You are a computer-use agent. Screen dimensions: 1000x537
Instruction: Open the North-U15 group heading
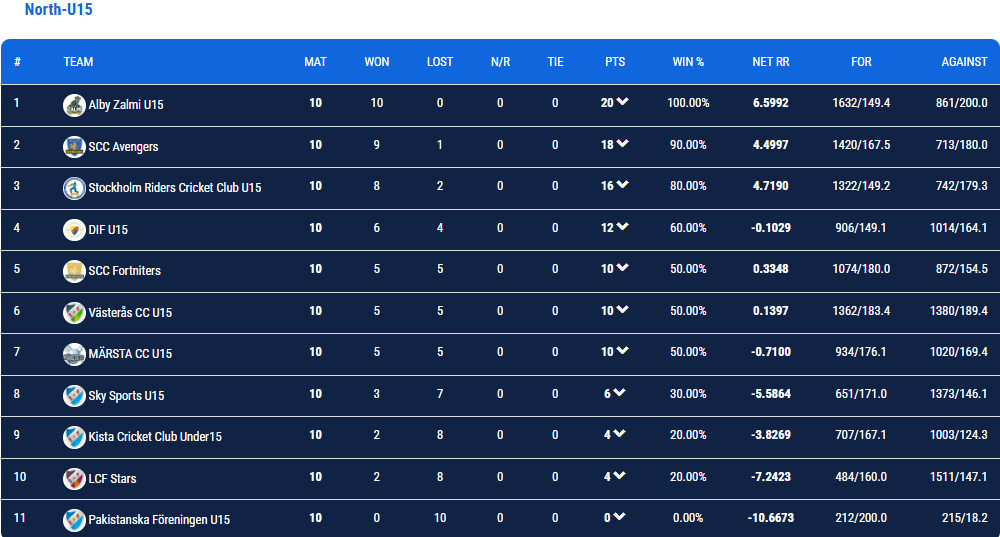click(x=59, y=10)
